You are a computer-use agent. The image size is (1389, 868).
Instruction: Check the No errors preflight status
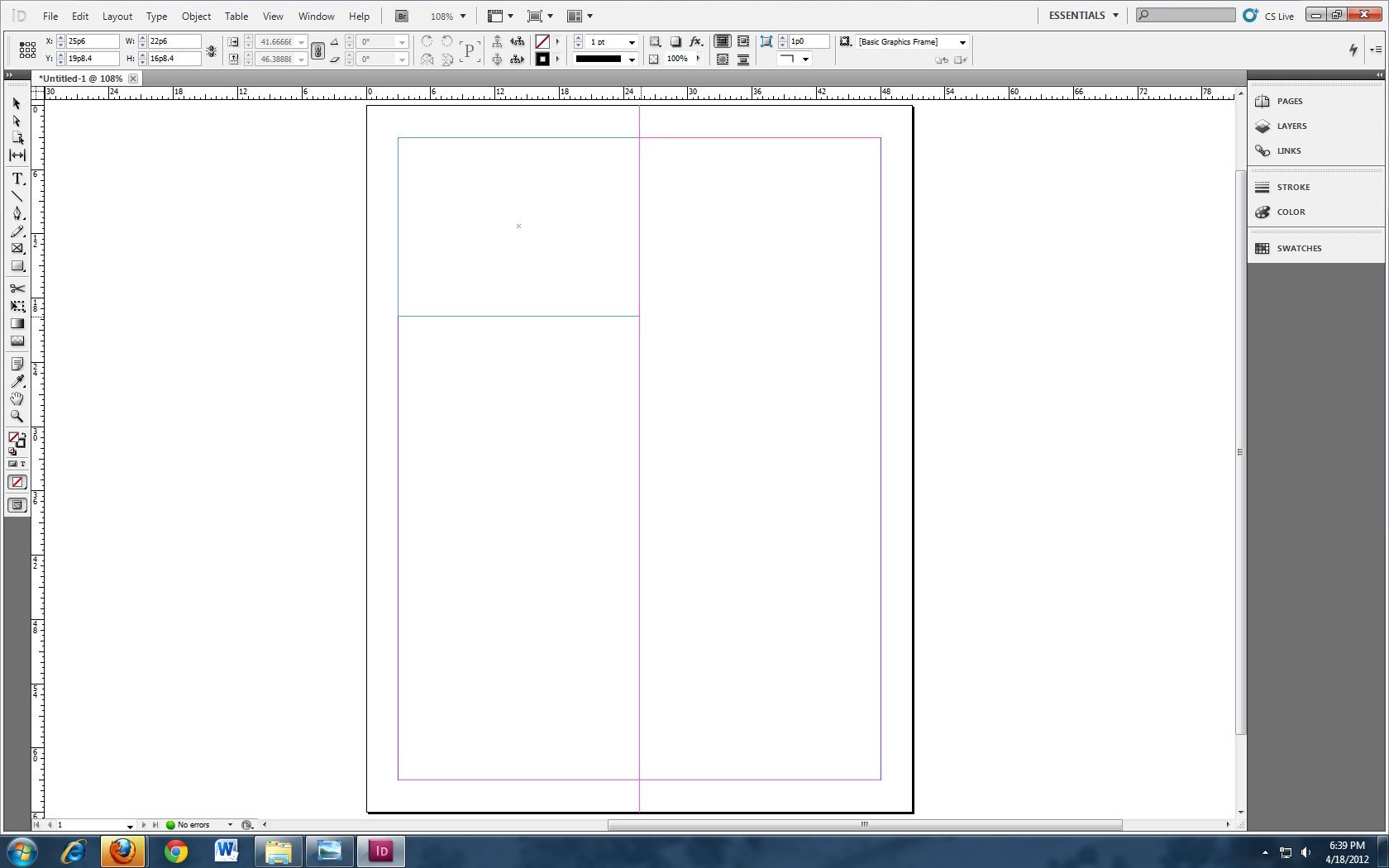coord(193,825)
